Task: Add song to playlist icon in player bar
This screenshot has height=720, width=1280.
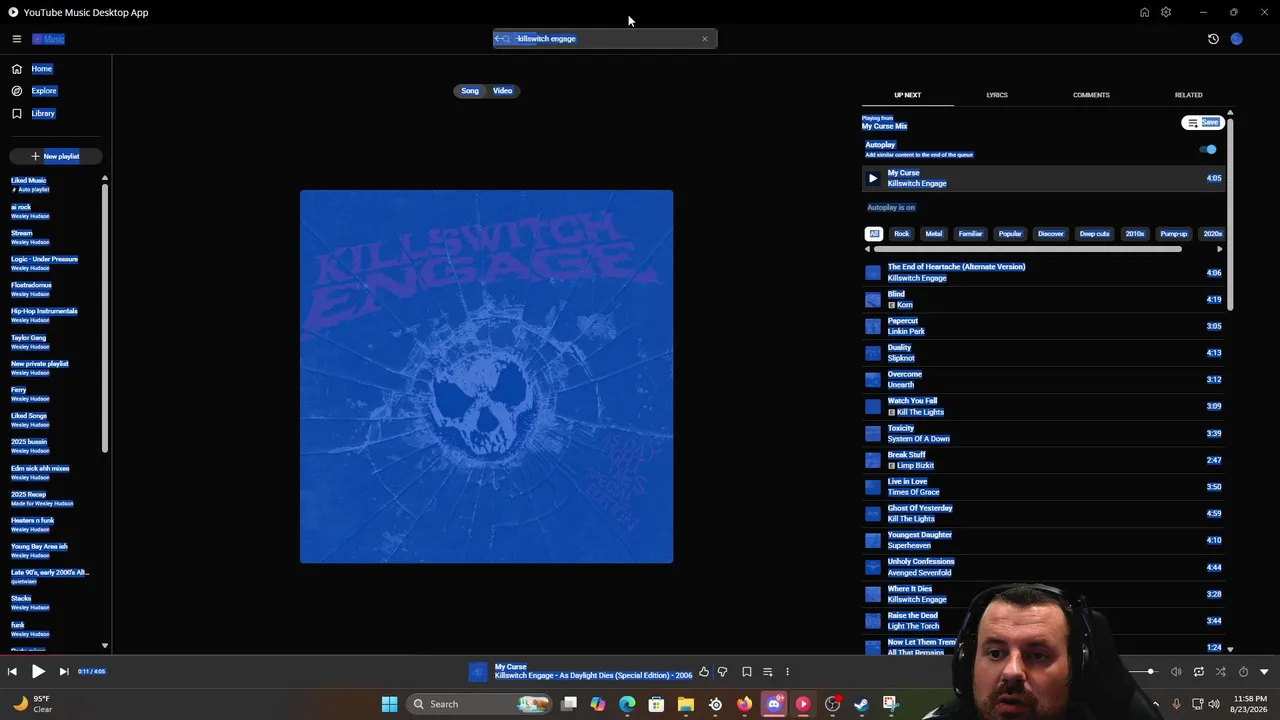Action: tap(767, 672)
